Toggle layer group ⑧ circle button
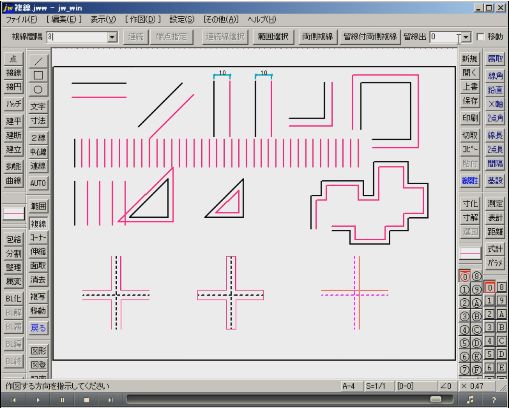Screen dimensions: 509x409 pyautogui.click(x=477, y=276)
